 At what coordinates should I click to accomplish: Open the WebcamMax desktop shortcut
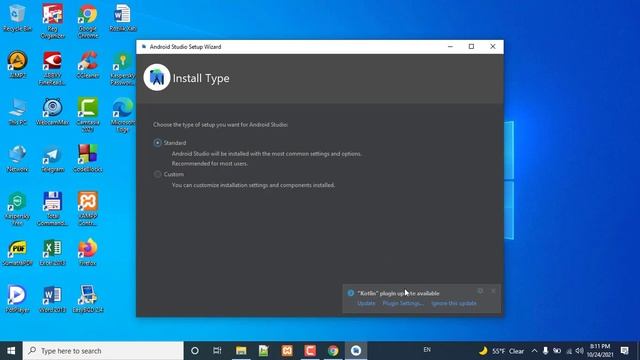pos(52,111)
